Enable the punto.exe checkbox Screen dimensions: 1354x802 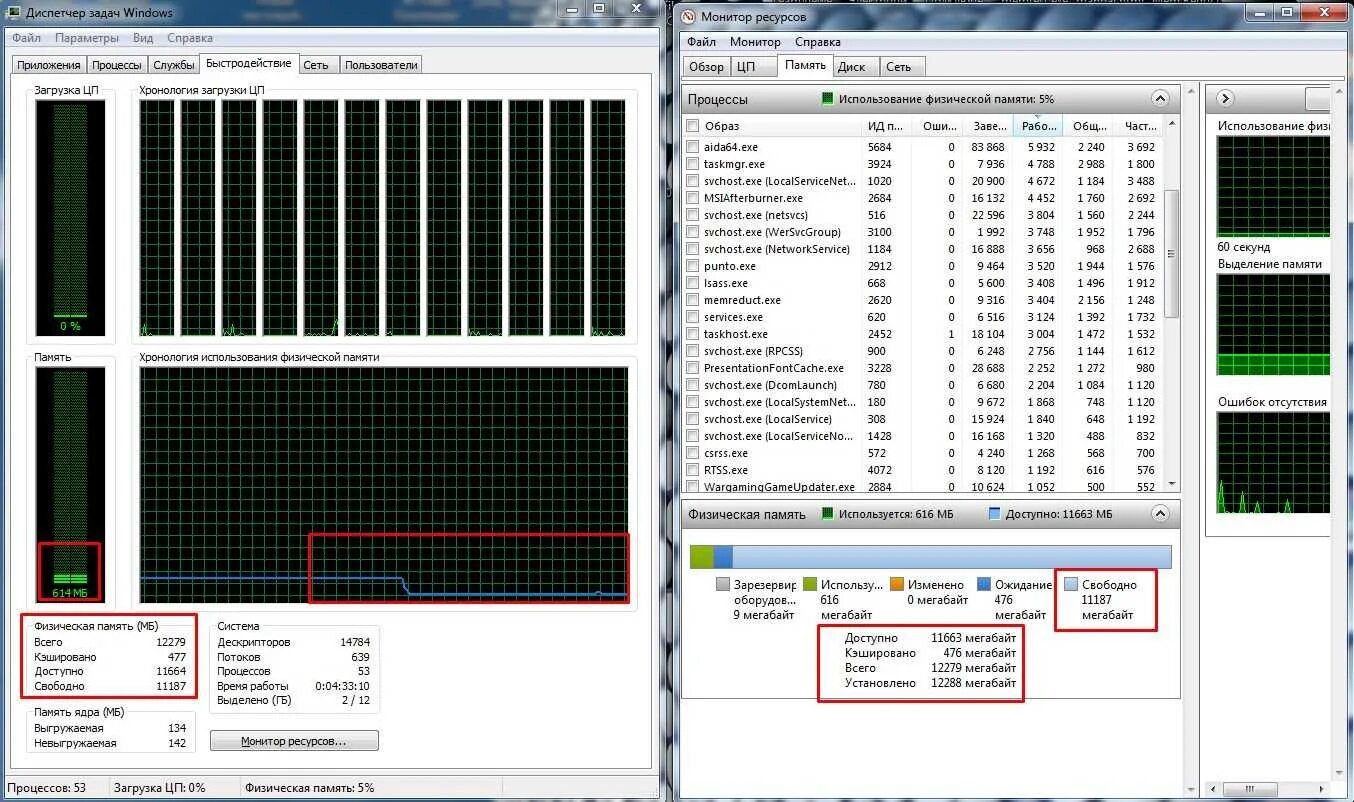coord(693,266)
